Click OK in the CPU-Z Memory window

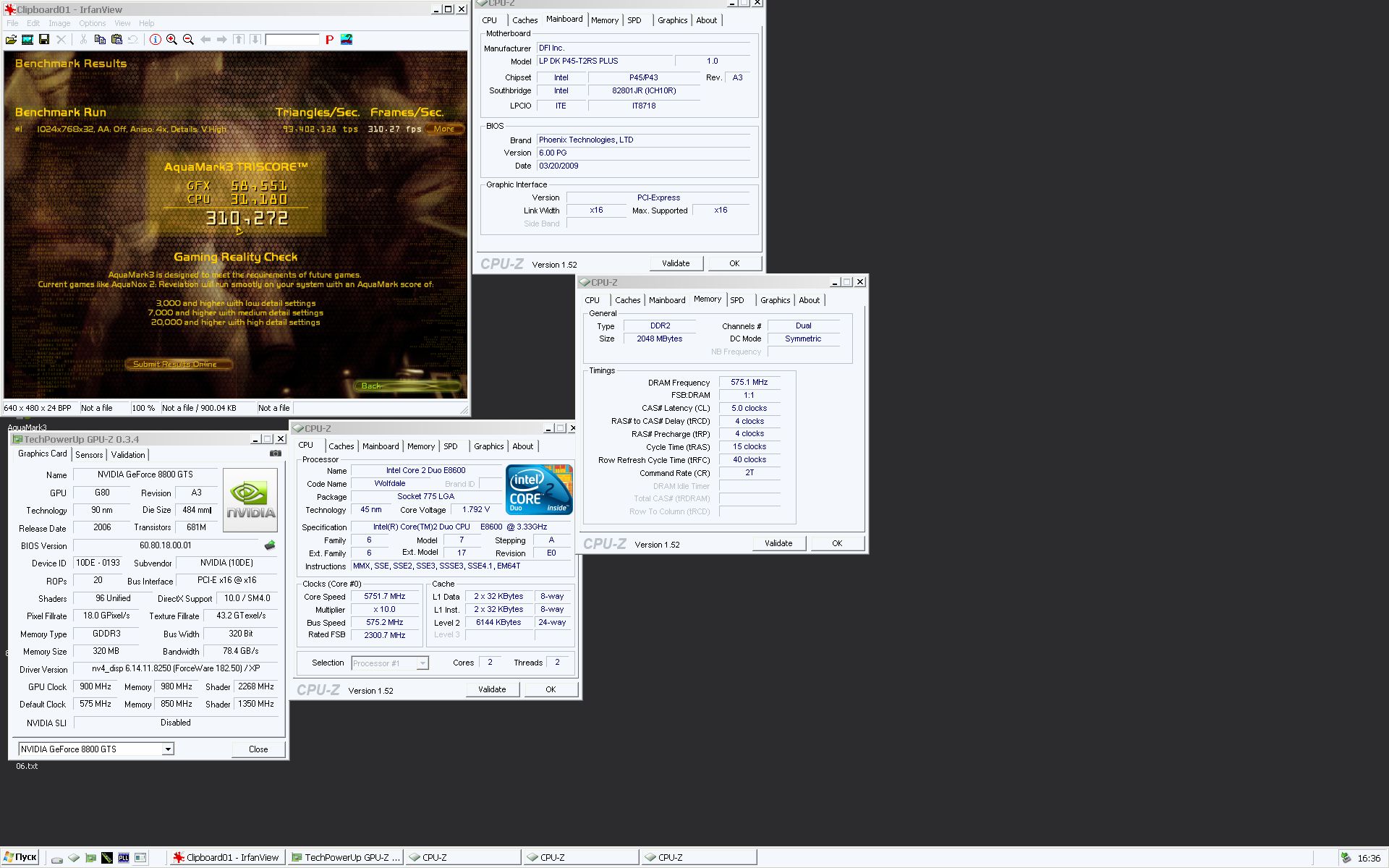click(837, 543)
